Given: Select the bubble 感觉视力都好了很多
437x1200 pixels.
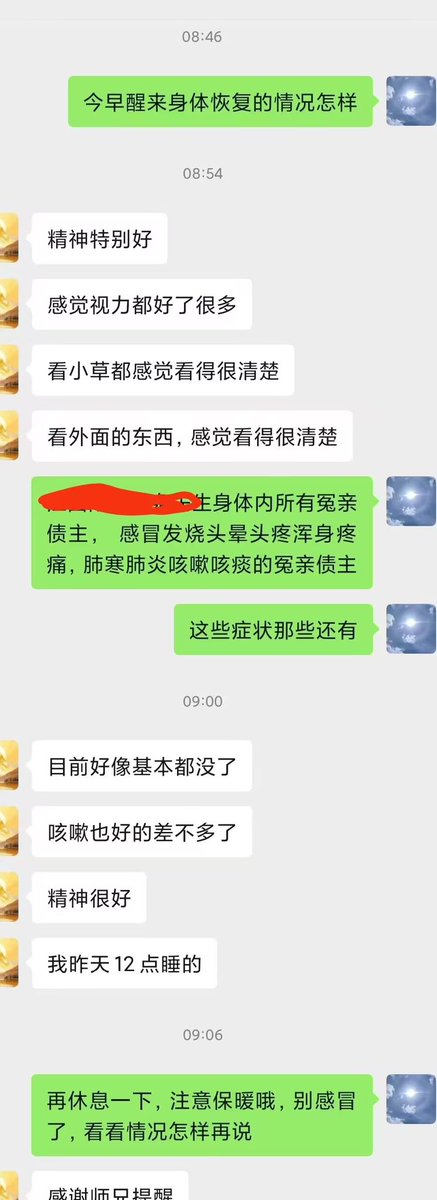Looking at the screenshot, I should coord(142,305).
